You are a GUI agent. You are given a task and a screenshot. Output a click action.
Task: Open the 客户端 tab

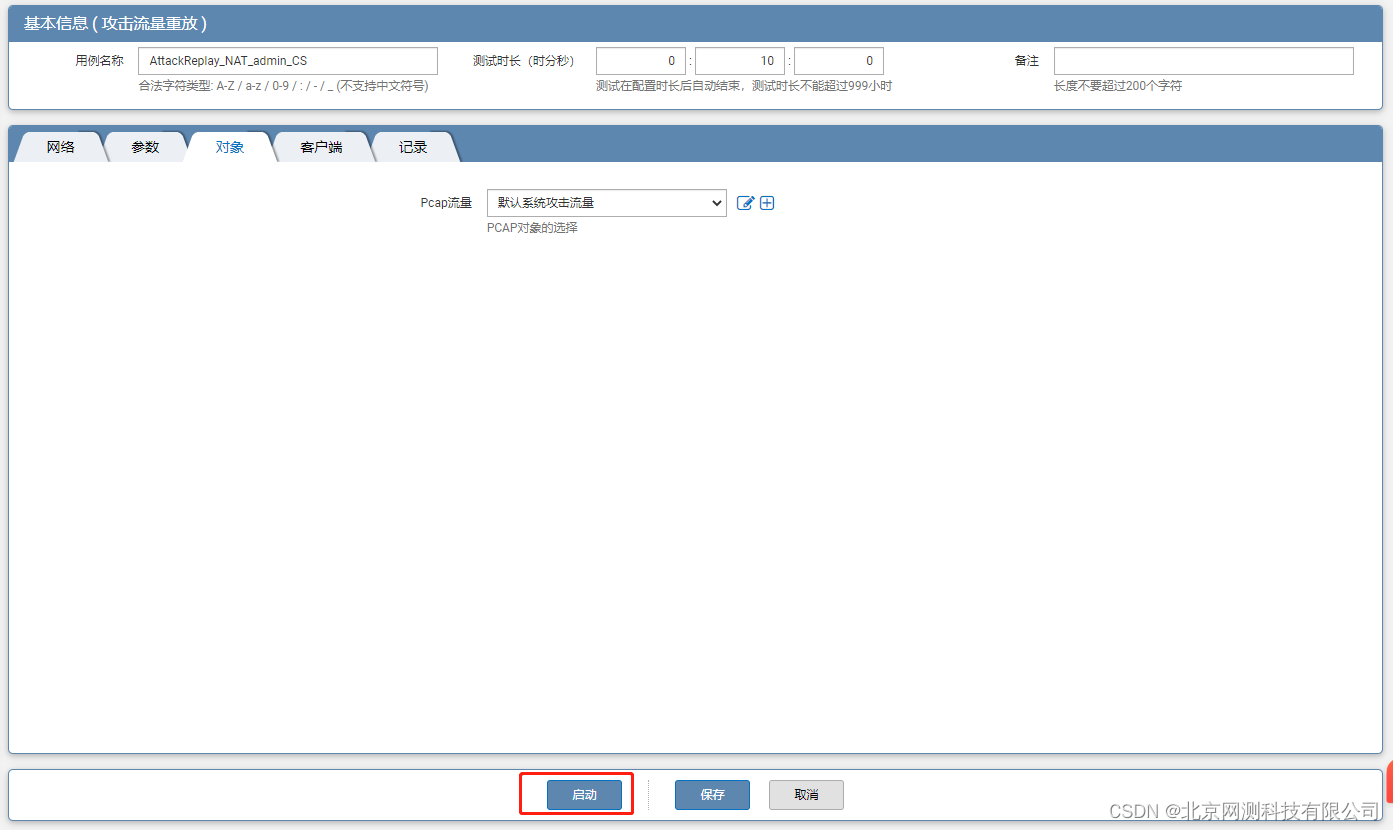tap(321, 147)
